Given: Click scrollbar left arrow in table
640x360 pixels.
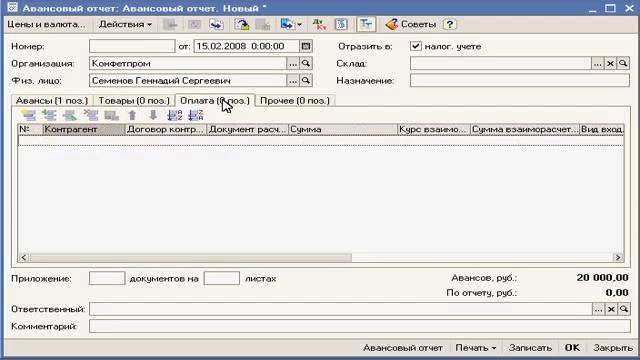Looking at the screenshot, I should click(x=24, y=258).
